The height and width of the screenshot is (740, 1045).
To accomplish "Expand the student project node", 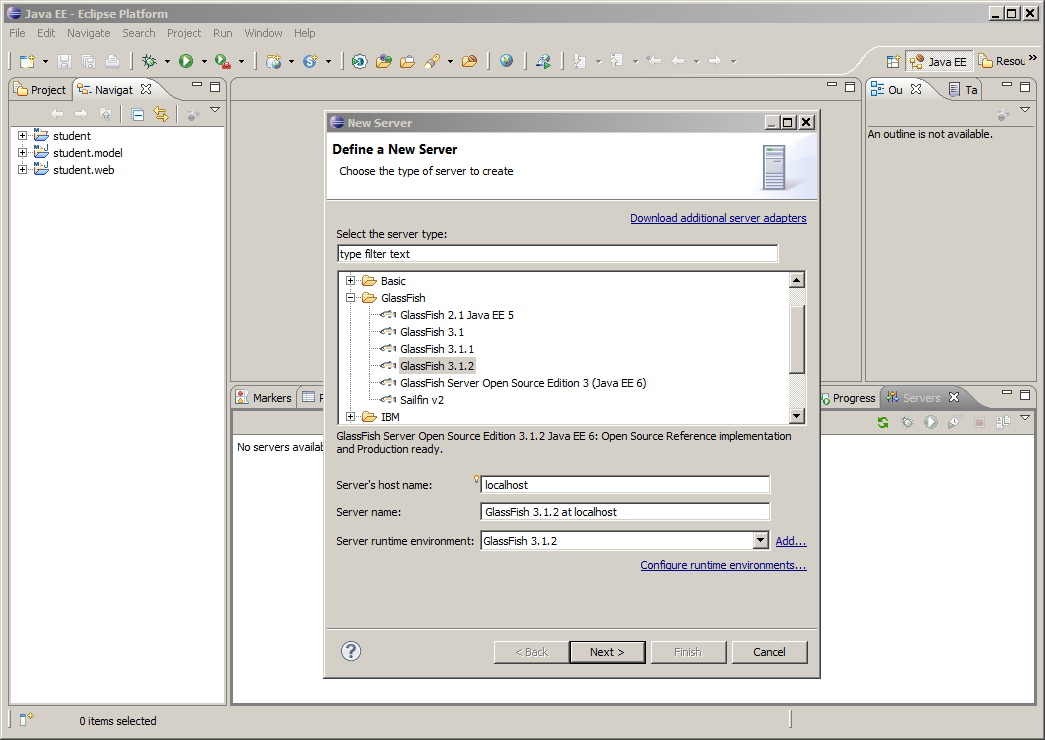I will [23, 135].
